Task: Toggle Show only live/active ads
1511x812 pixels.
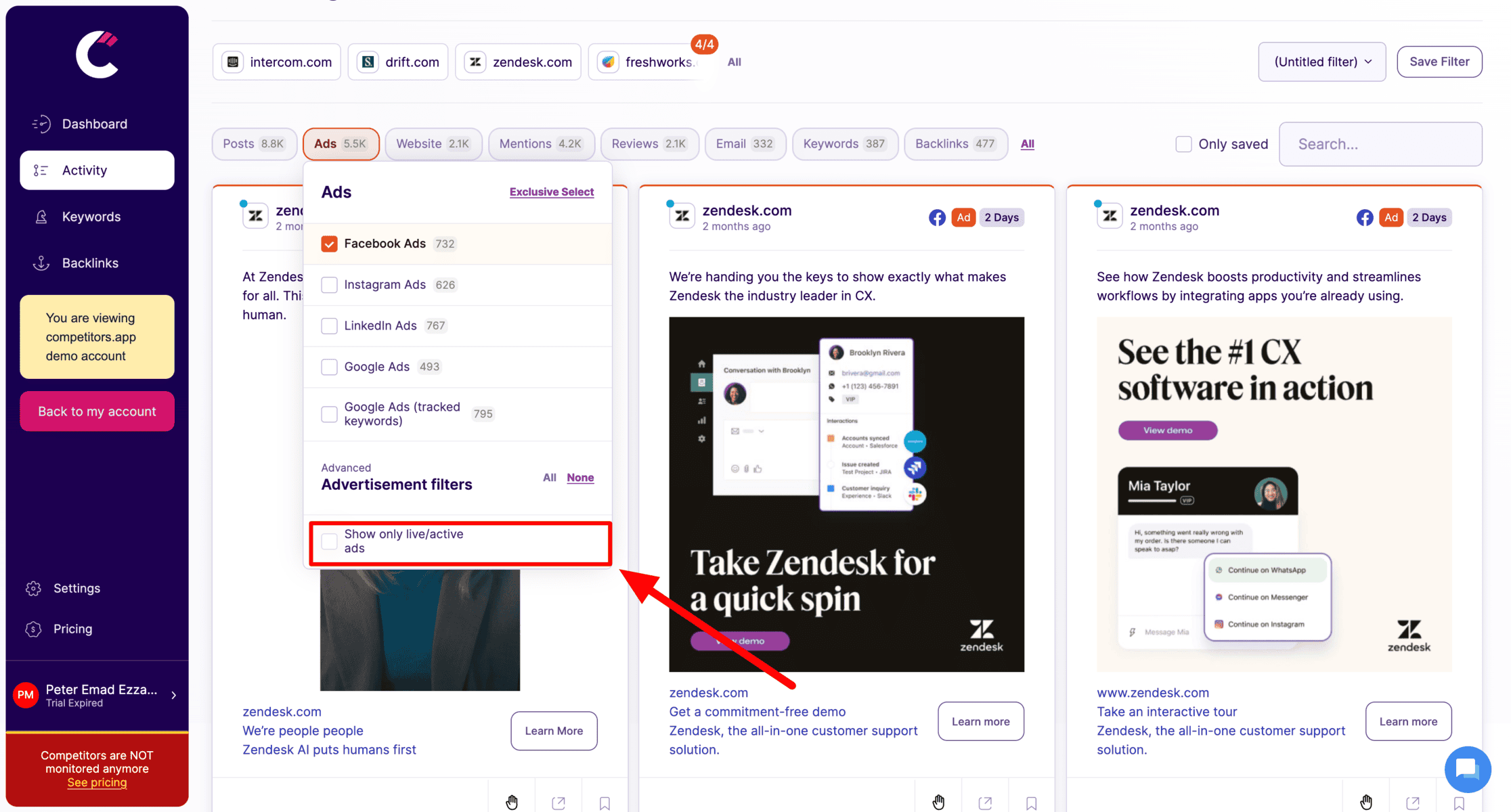Action: pos(330,540)
